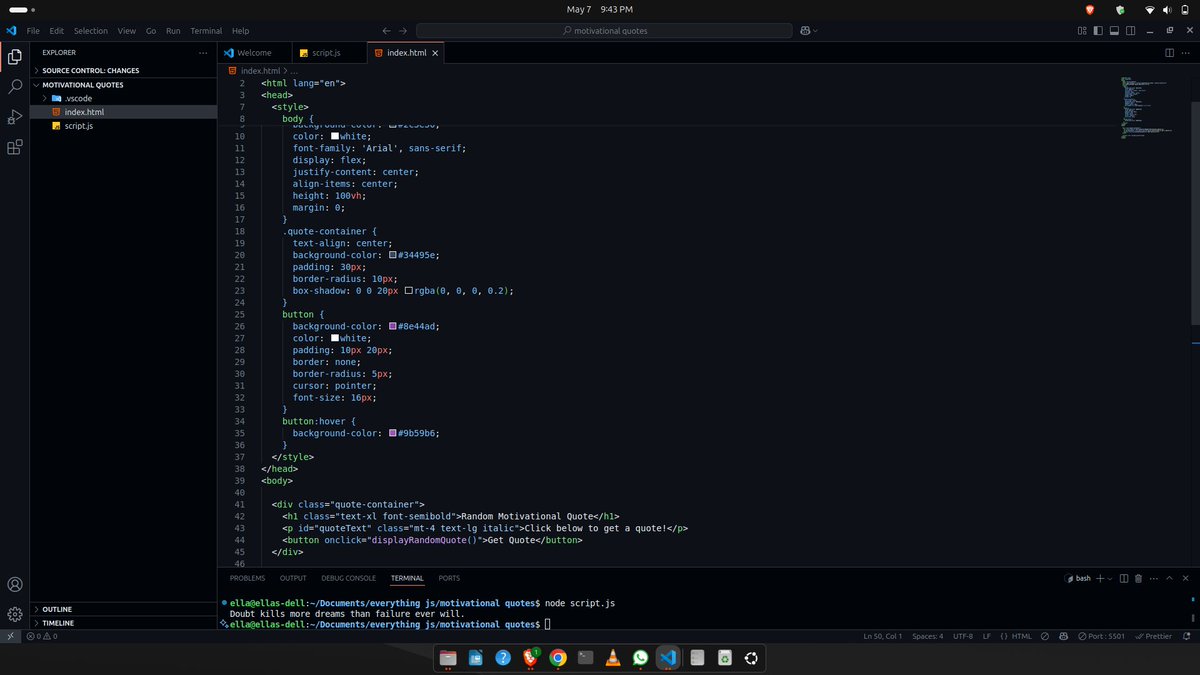Open Copilot chat icon in title bar
Image resolution: width=1200 pixels, height=675 pixels.
[x=804, y=31]
